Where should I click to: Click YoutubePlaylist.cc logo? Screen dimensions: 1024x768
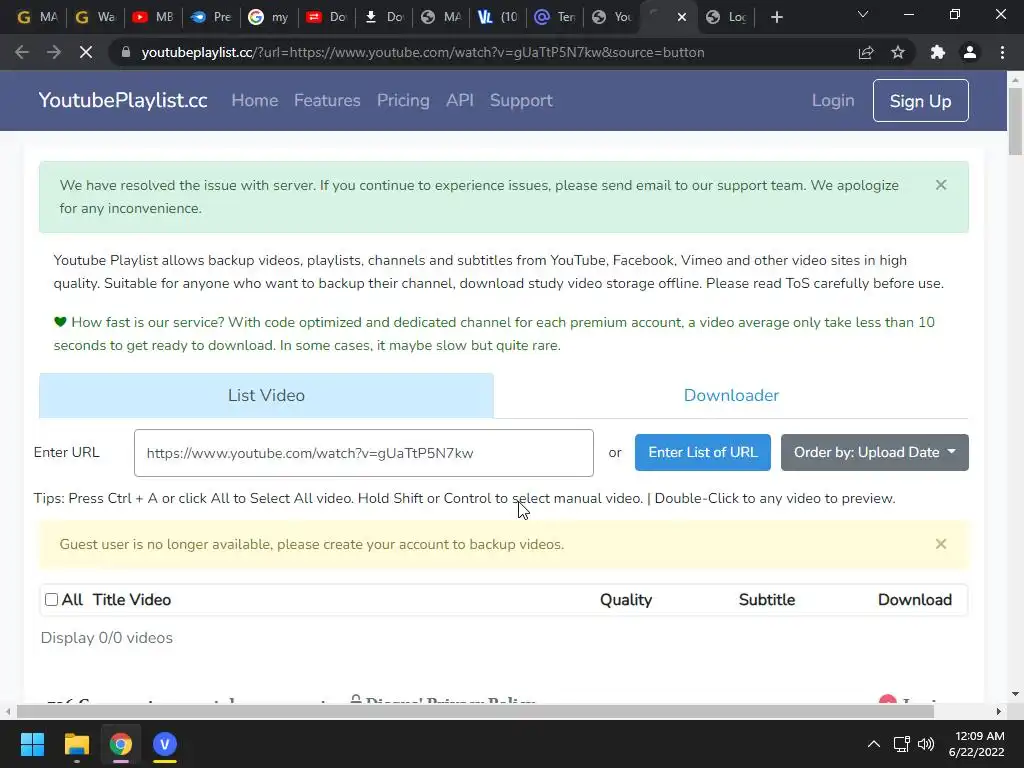pos(123,100)
